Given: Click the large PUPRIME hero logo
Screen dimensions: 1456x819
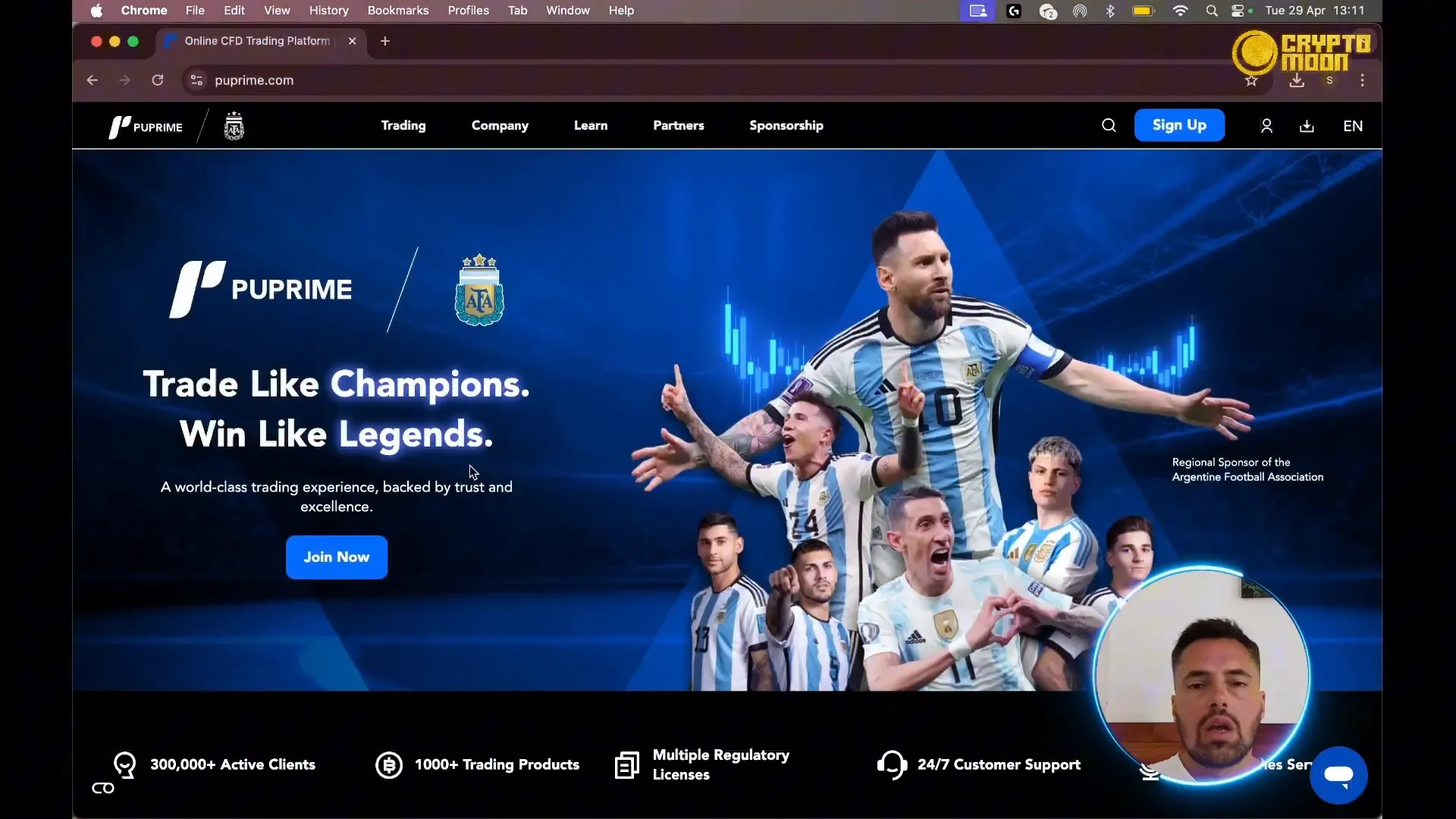Looking at the screenshot, I should coord(261,289).
